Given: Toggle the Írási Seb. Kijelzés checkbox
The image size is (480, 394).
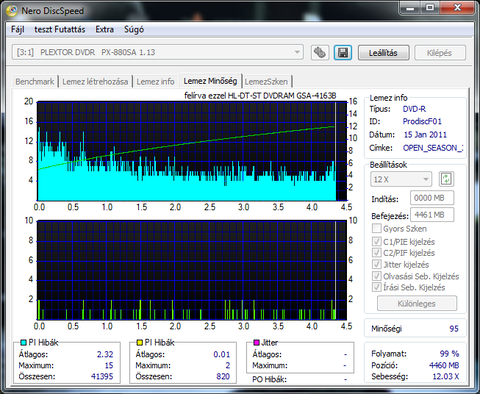Looking at the screenshot, I should pos(377,287).
